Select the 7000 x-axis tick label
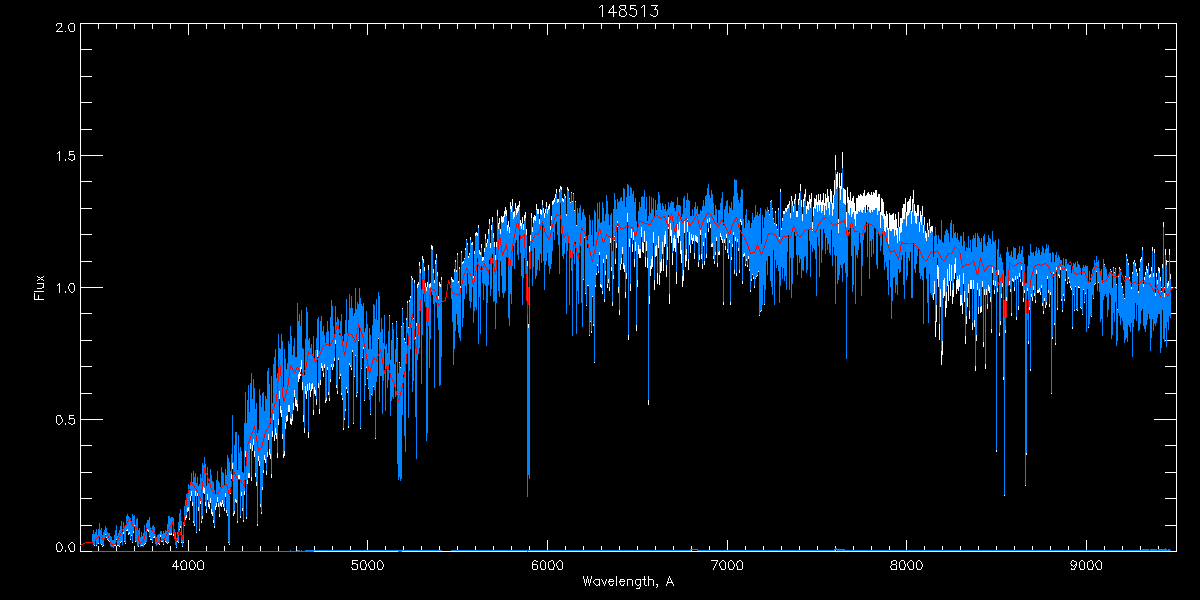The image size is (1200, 600). coord(727,565)
